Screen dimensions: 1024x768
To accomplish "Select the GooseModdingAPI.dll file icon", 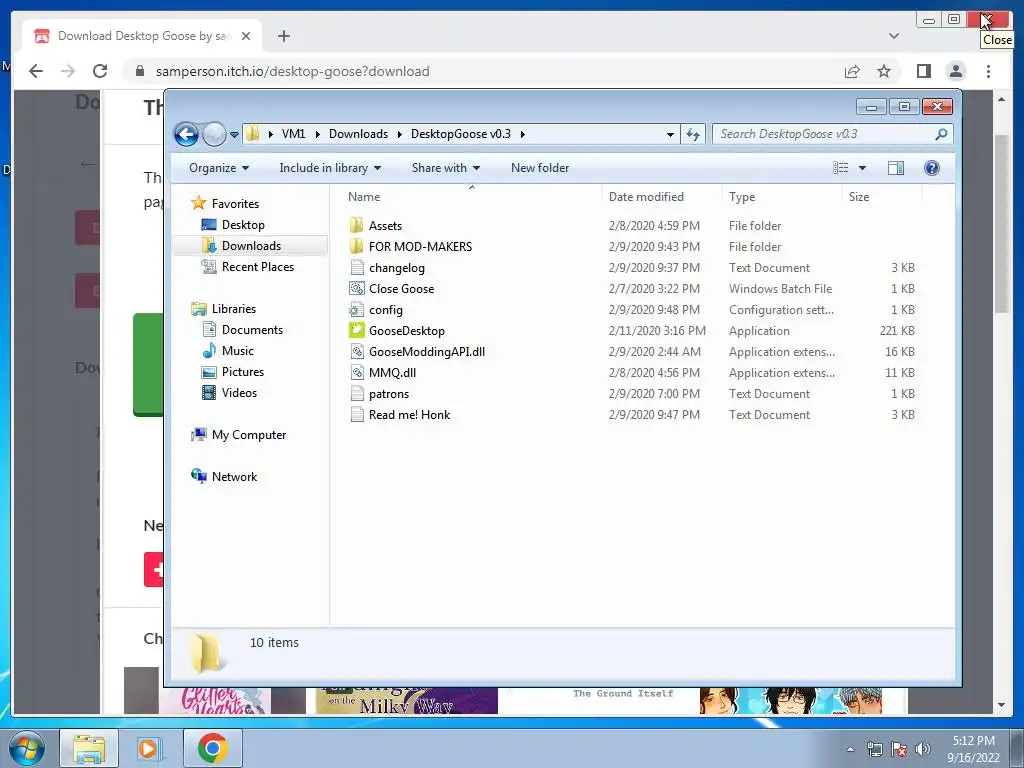I will pos(357,351).
